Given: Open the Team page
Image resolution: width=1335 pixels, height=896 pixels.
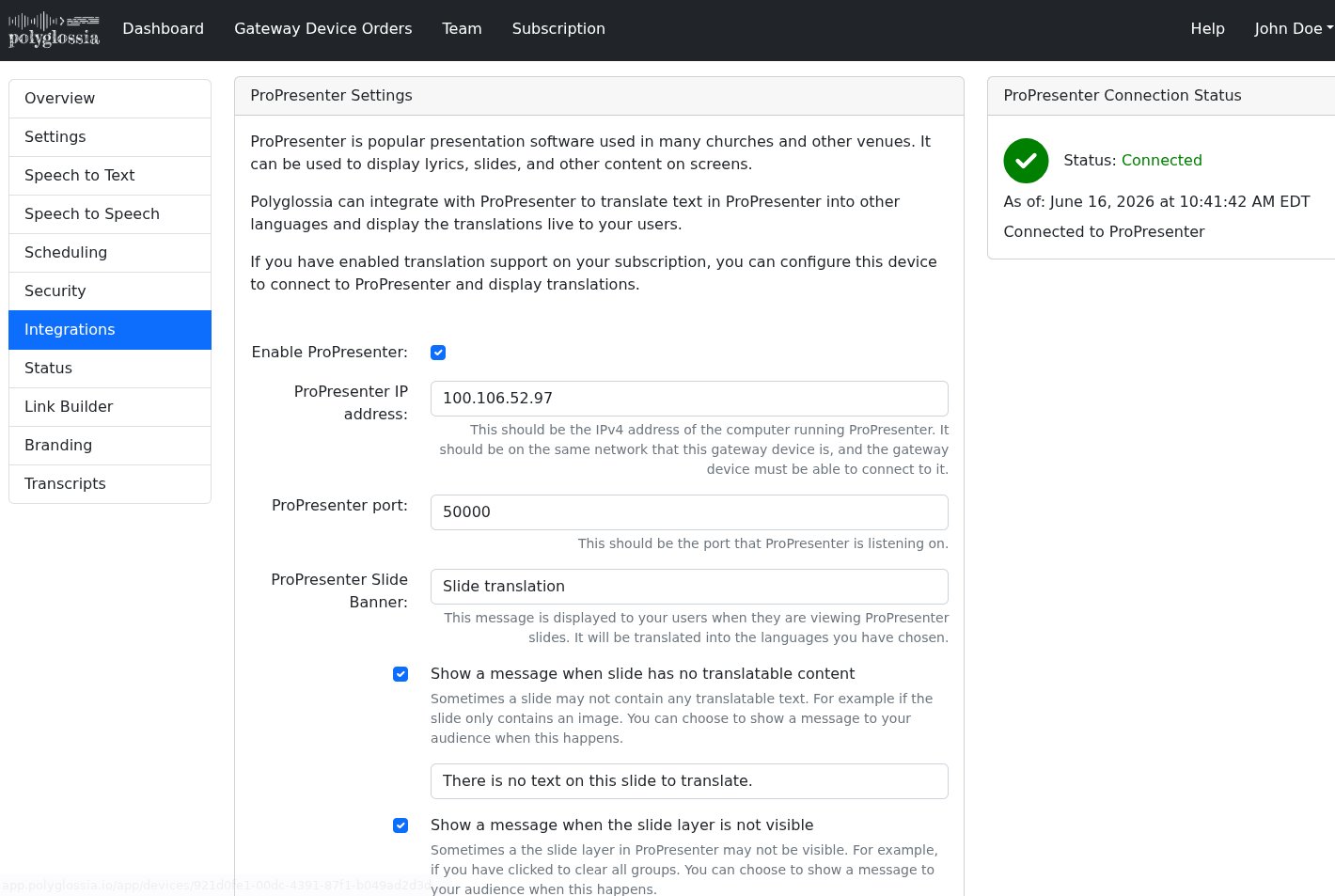Looking at the screenshot, I should pyautogui.click(x=462, y=29).
